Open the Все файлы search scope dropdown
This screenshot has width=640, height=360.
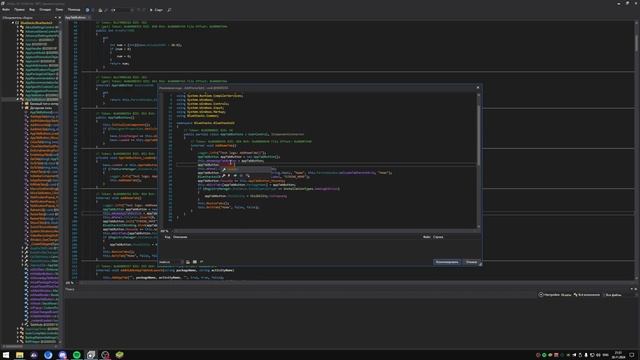613,295
